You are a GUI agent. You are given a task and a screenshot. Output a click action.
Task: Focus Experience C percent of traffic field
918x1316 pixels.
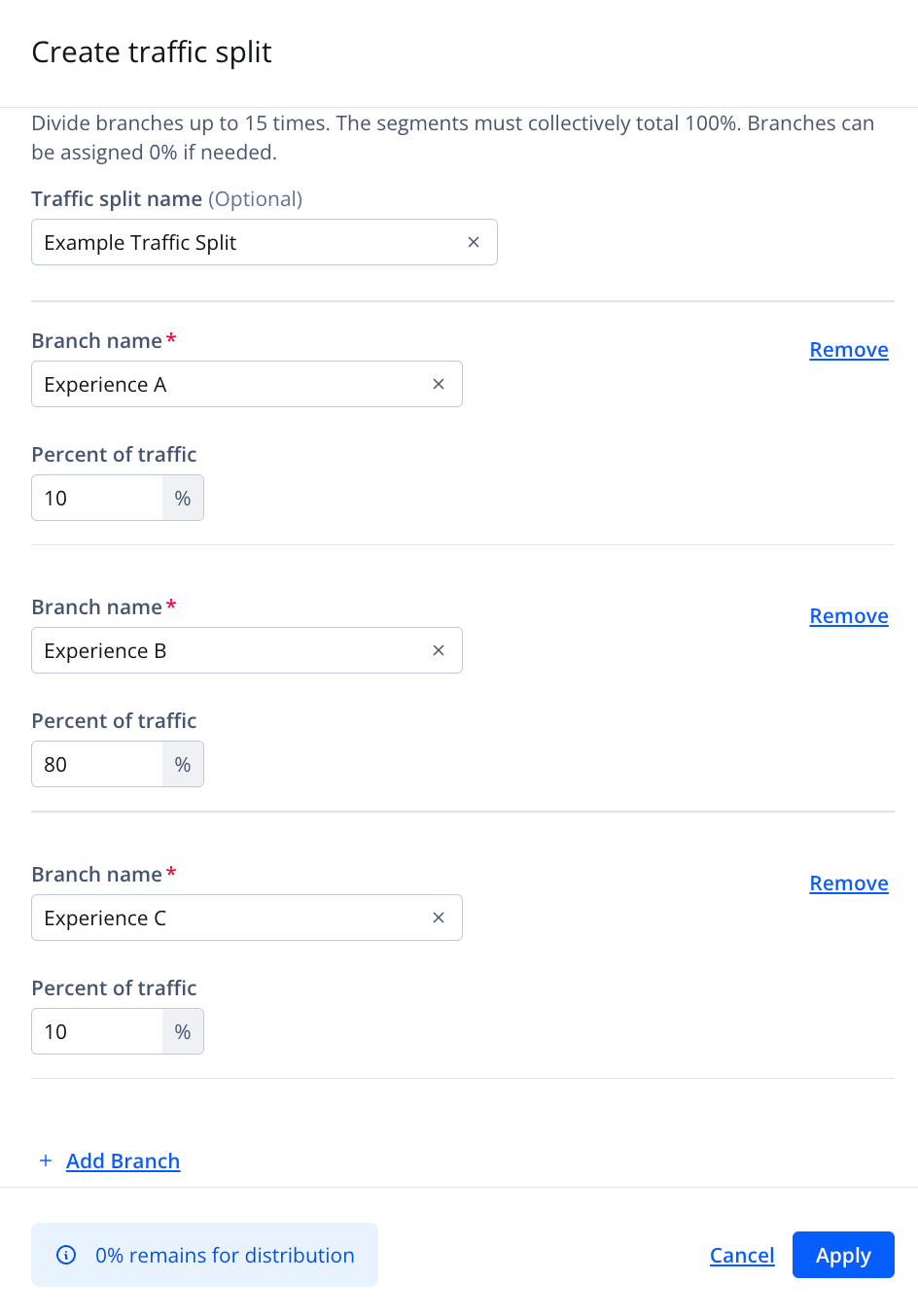point(97,1031)
